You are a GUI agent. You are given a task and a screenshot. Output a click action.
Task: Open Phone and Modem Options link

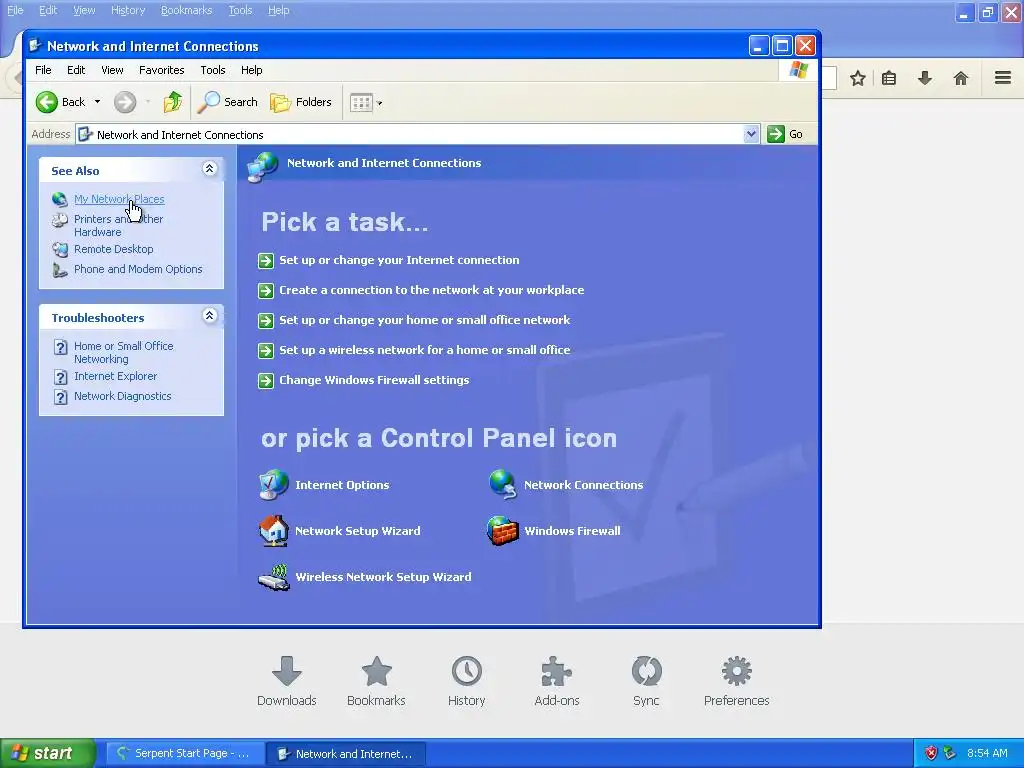[x=138, y=269]
